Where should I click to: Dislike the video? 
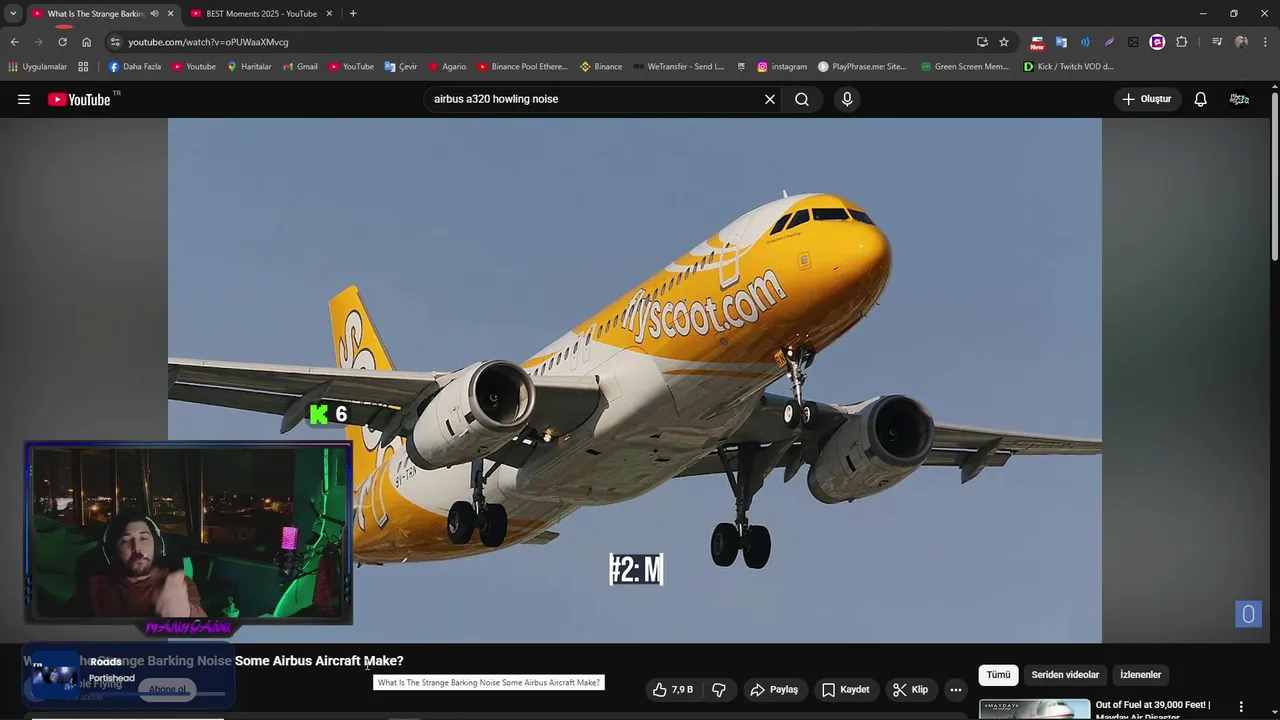pos(718,690)
